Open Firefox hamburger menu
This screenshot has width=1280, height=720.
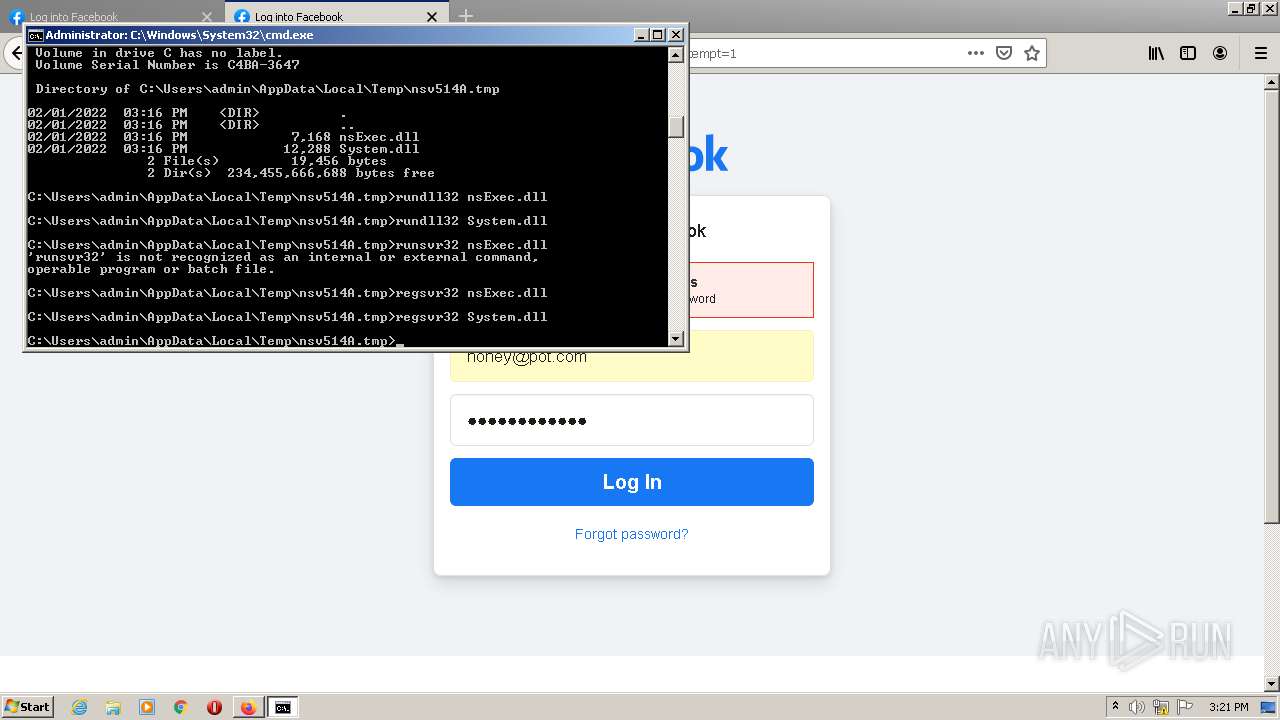coord(1261,53)
